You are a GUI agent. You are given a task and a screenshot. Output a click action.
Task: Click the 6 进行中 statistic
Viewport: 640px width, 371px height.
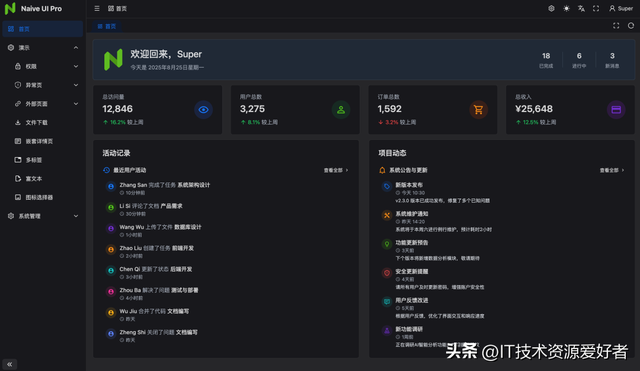click(x=579, y=60)
